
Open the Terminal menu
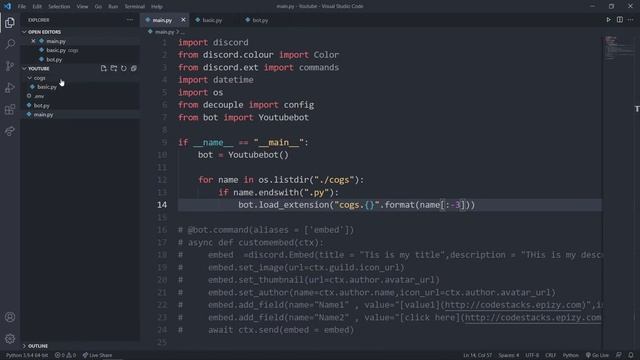tap(135, 7)
